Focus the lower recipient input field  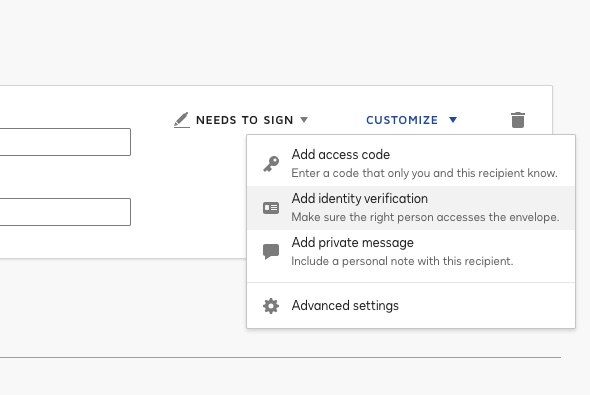pos(65,212)
